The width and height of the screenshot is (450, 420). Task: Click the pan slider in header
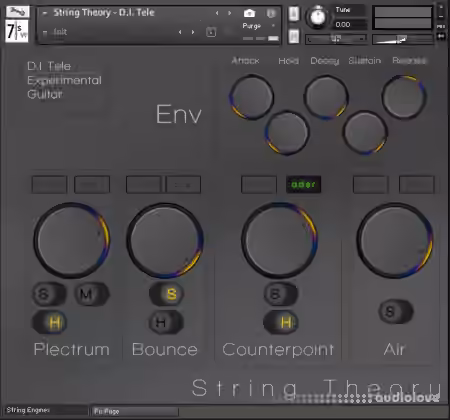pyautogui.click(x=336, y=39)
